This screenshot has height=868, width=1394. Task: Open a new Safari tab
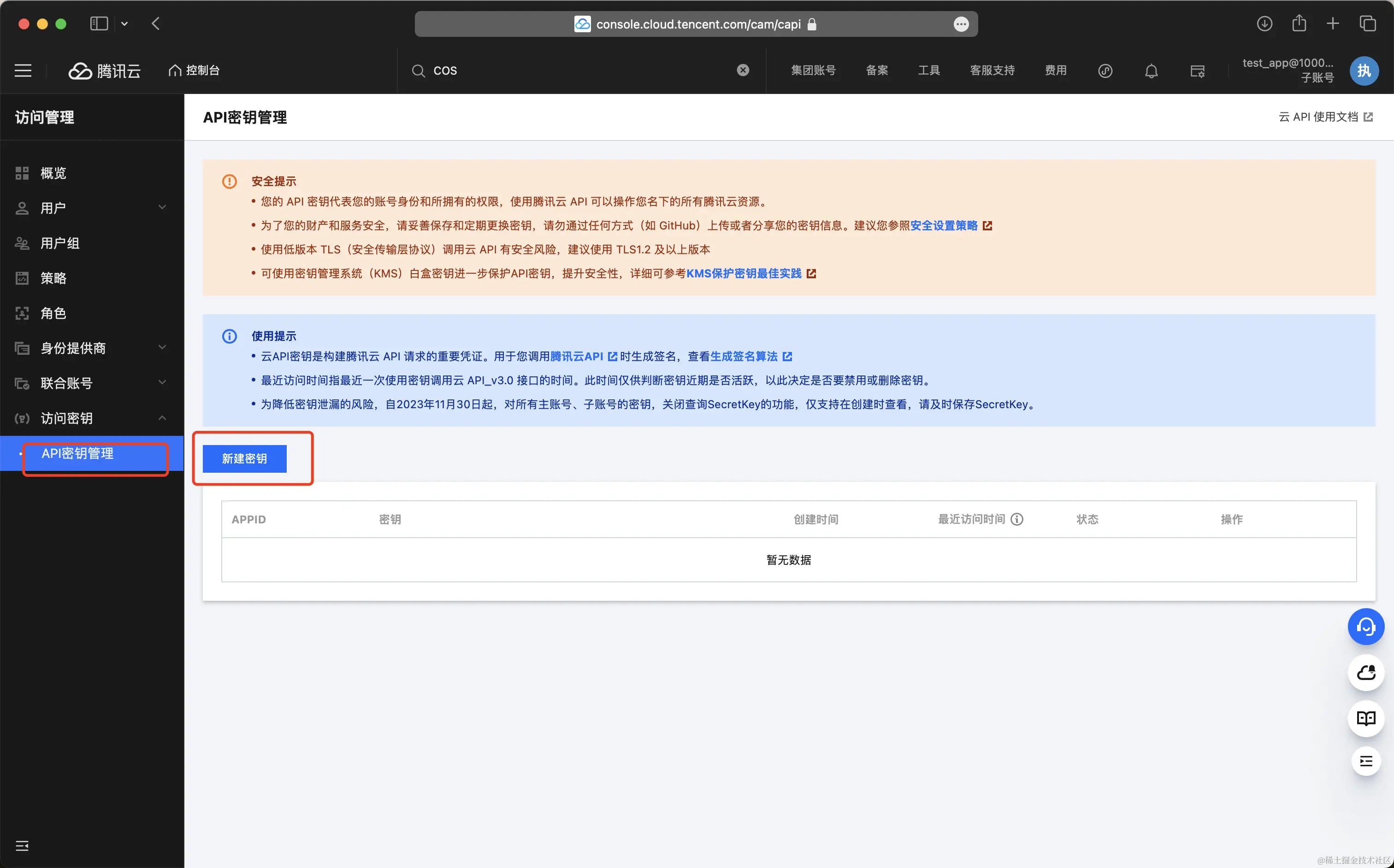pyautogui.click(x=1333, y=23)
